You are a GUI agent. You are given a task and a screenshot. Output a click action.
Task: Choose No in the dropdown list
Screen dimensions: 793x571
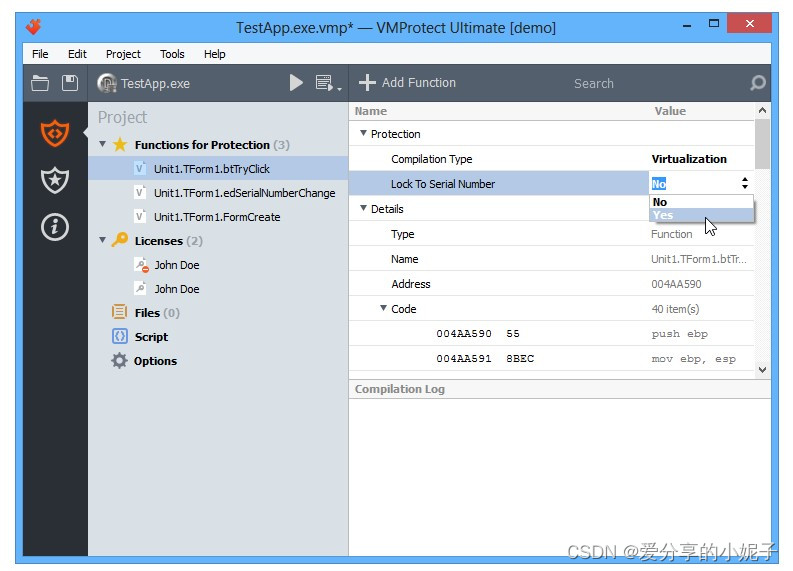pyautogui.click(x=701, y=202)
